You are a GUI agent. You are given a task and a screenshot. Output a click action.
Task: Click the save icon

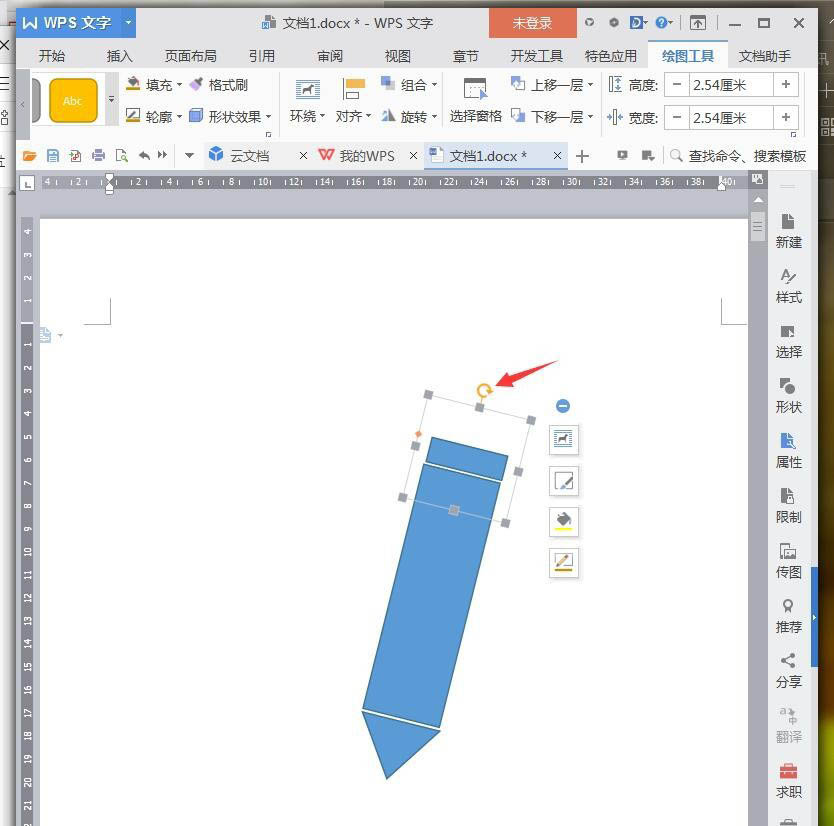point(52,156)
